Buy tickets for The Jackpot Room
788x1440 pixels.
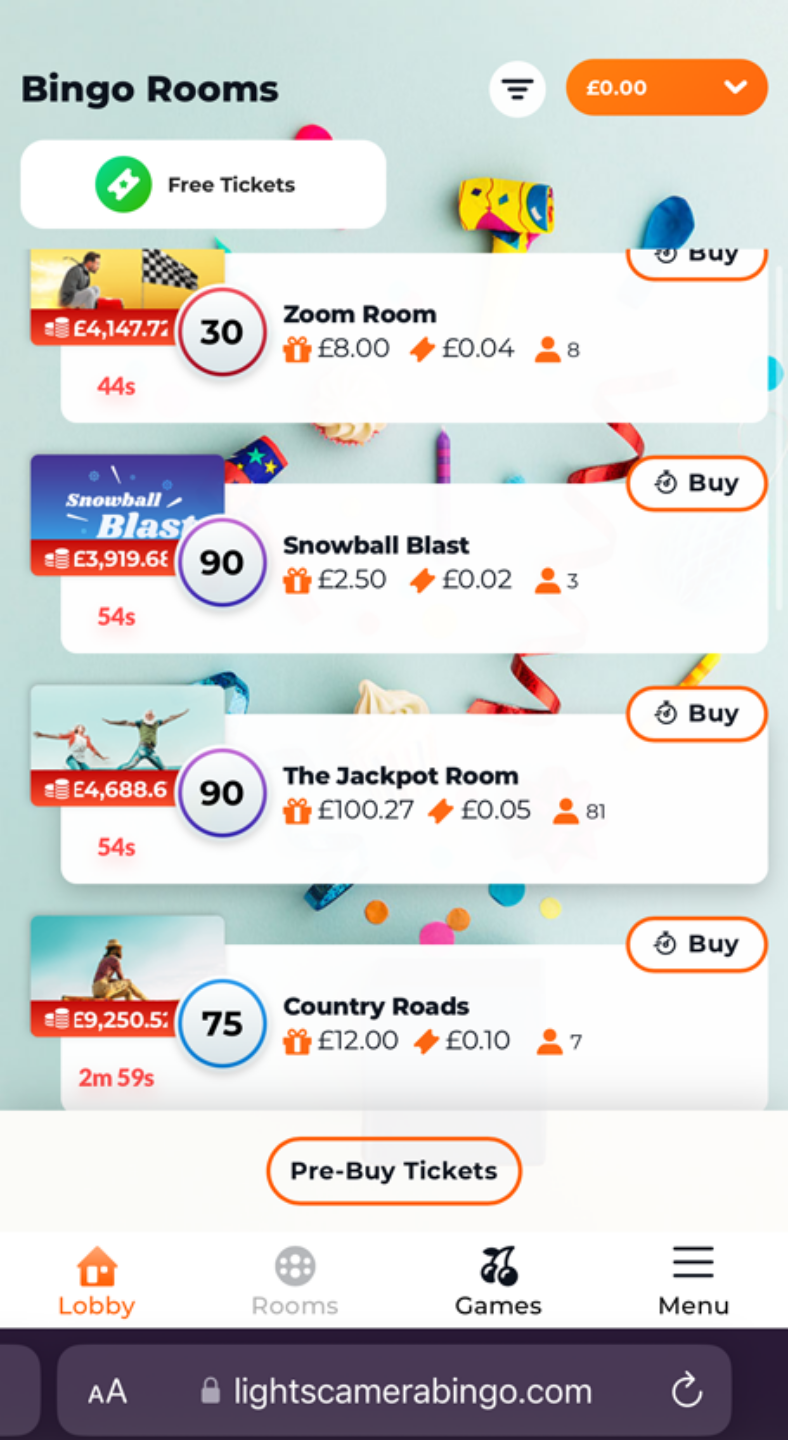pyautogui.click(x=697, y=714)
